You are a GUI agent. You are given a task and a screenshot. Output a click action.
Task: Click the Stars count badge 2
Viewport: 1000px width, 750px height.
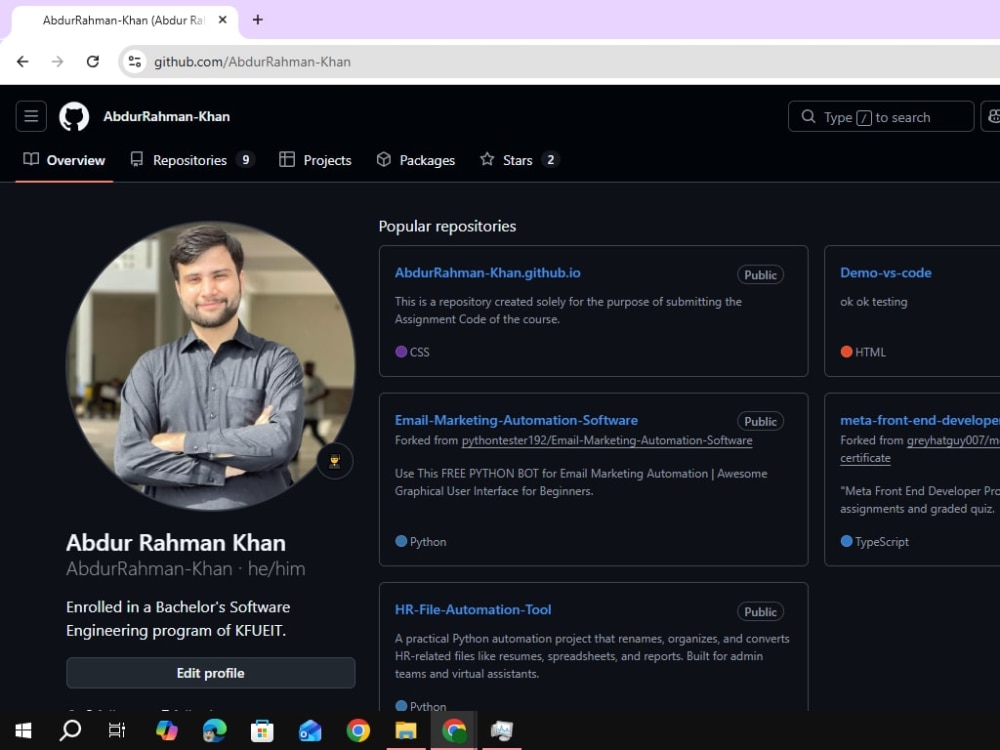tap(550, 160)
